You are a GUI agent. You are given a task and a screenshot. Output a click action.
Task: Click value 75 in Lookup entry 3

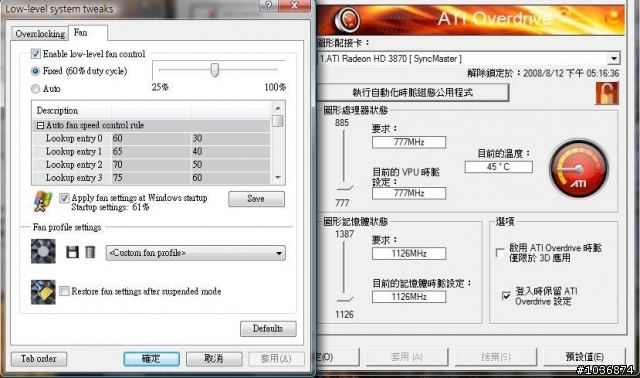[x=118, y=178]
